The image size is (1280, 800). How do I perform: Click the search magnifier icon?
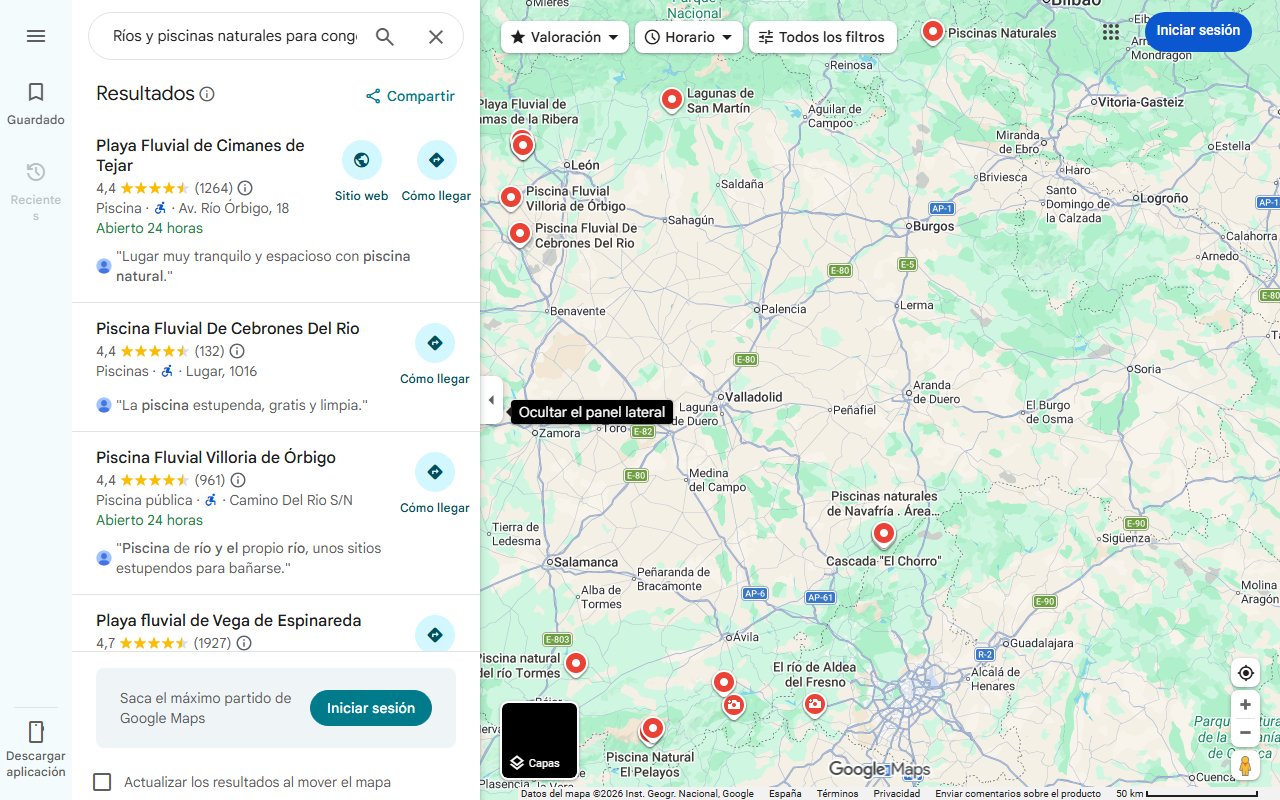[385, 37]
